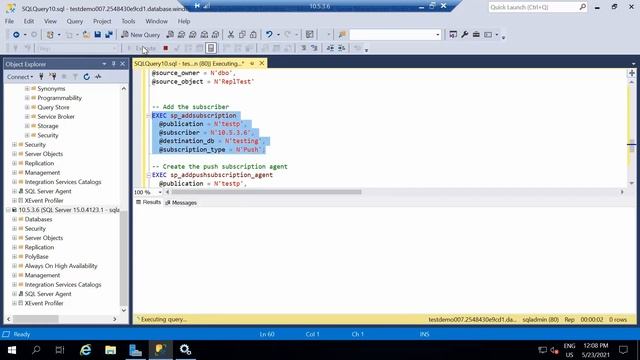The image size is (640, 360).
Task: Click the Cut scissors icon
Action: (x=231, y=35)
